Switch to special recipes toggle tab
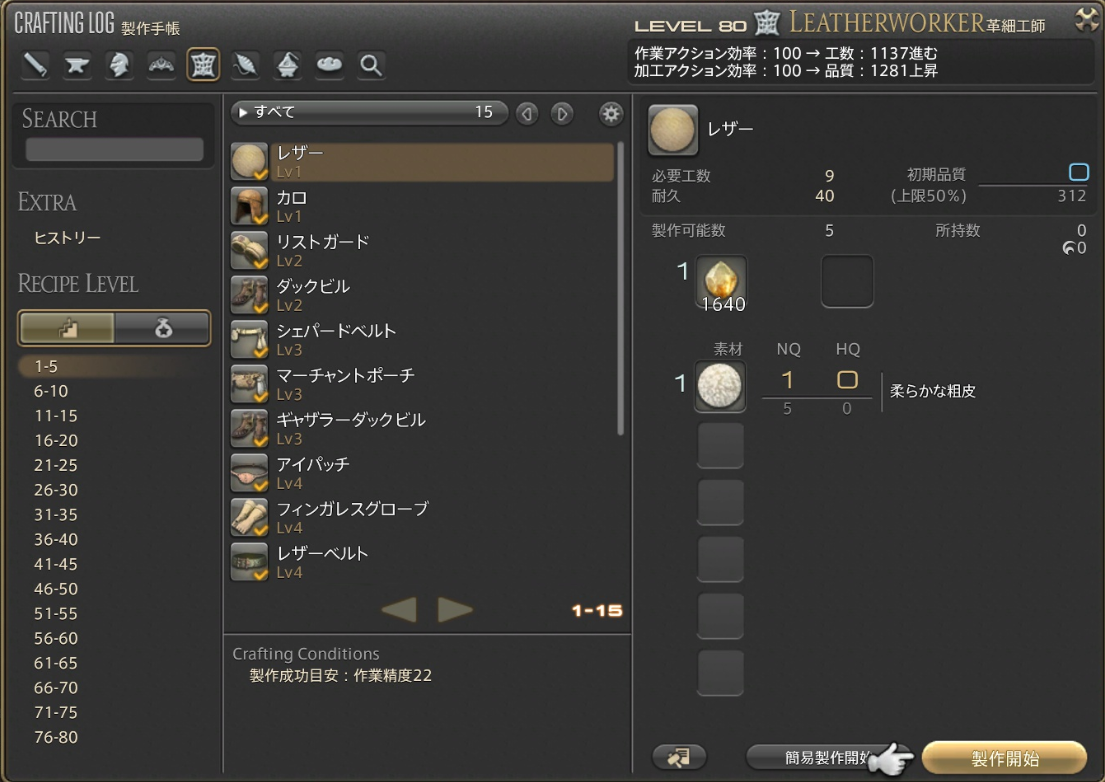The image size is (1105, 782). [162, 327]
